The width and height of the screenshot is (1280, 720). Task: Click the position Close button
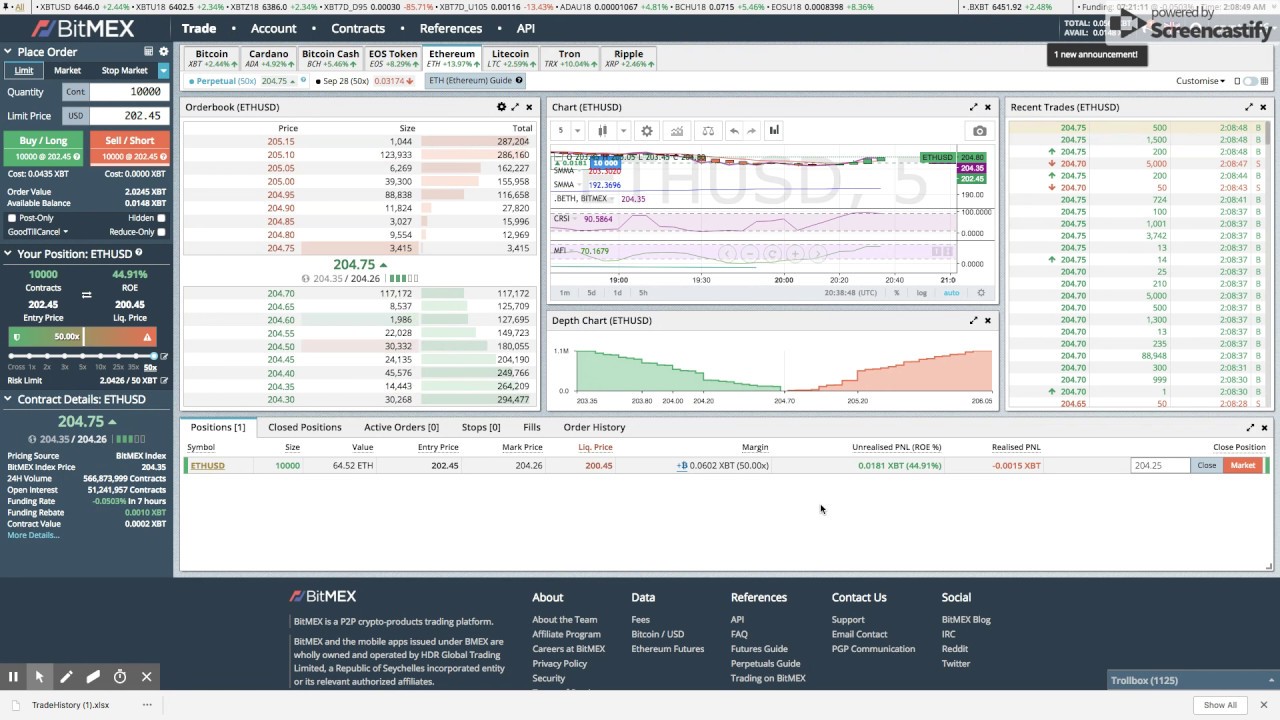(x=1207, y=465)
